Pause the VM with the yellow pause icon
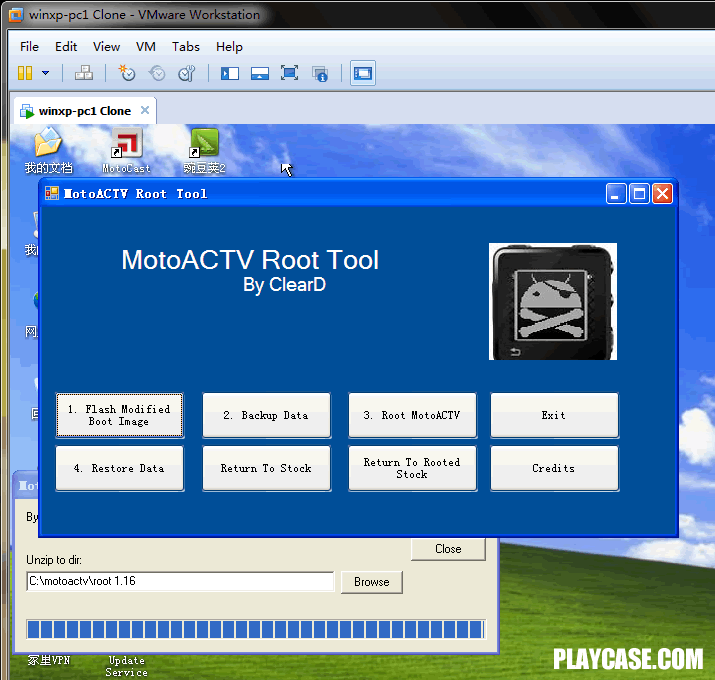This screenshot has width=715, height=680. 25,73
